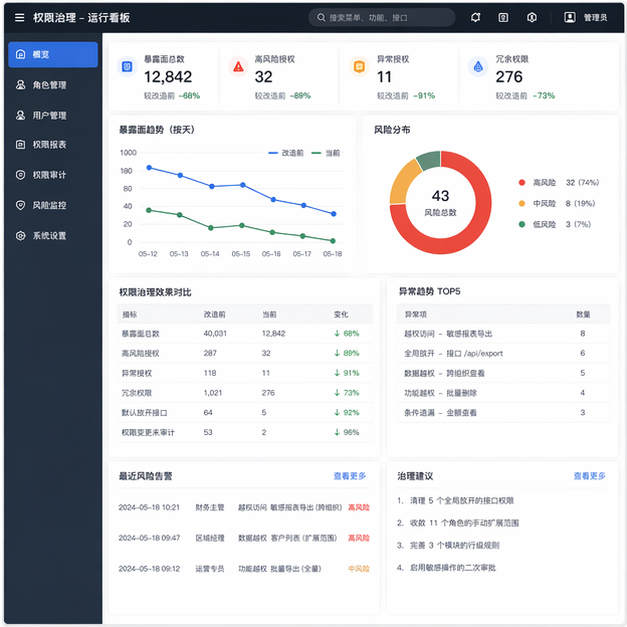Click suggestion 2 收敛 11 个角色
627x627 pixels.
(458, 523)
